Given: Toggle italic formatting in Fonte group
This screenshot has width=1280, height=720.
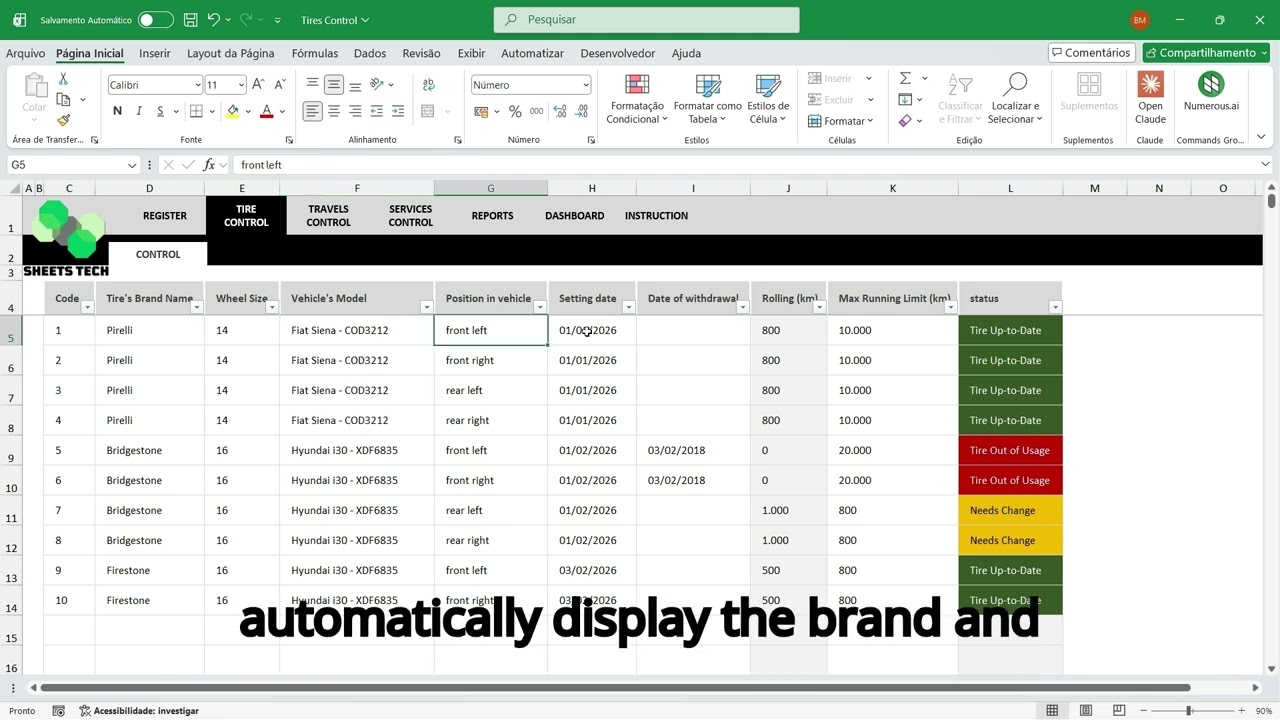Looking at the screenshot, I should (x=139, y=111).
